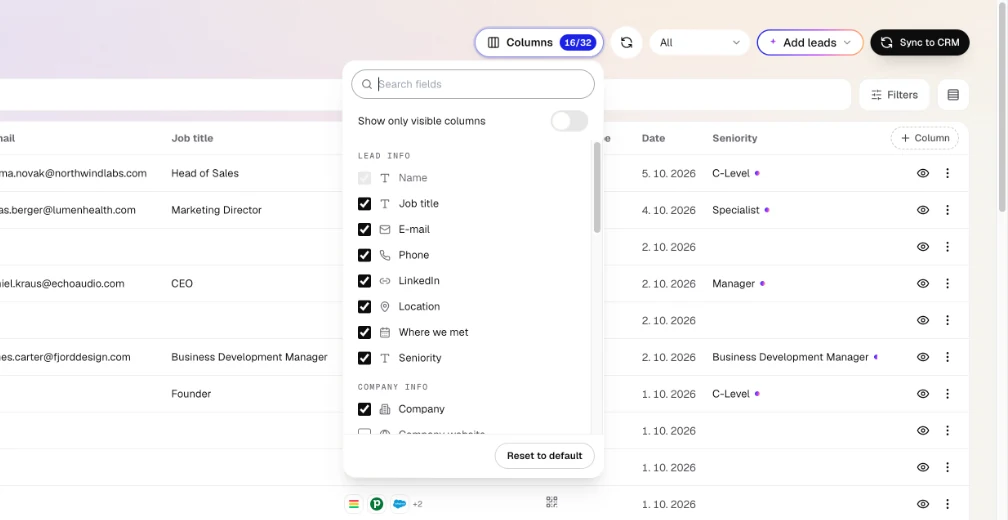Sort by Seniority column header
1008x520 pixels.
[x=735, y=138]
